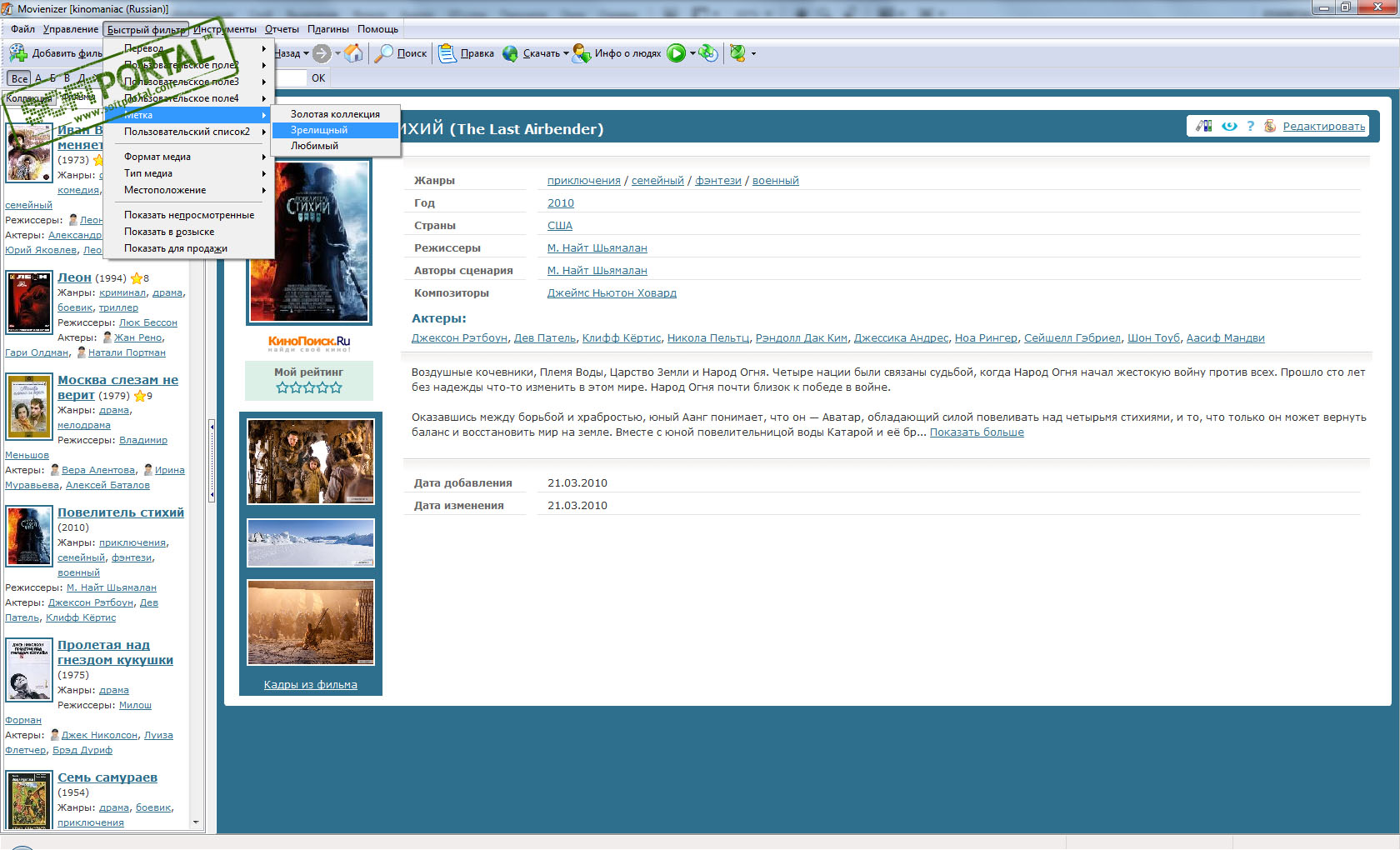Click the person icon beside Жан Рено
Viewport: 1400px width, 850px height.
tap(107, 337)
